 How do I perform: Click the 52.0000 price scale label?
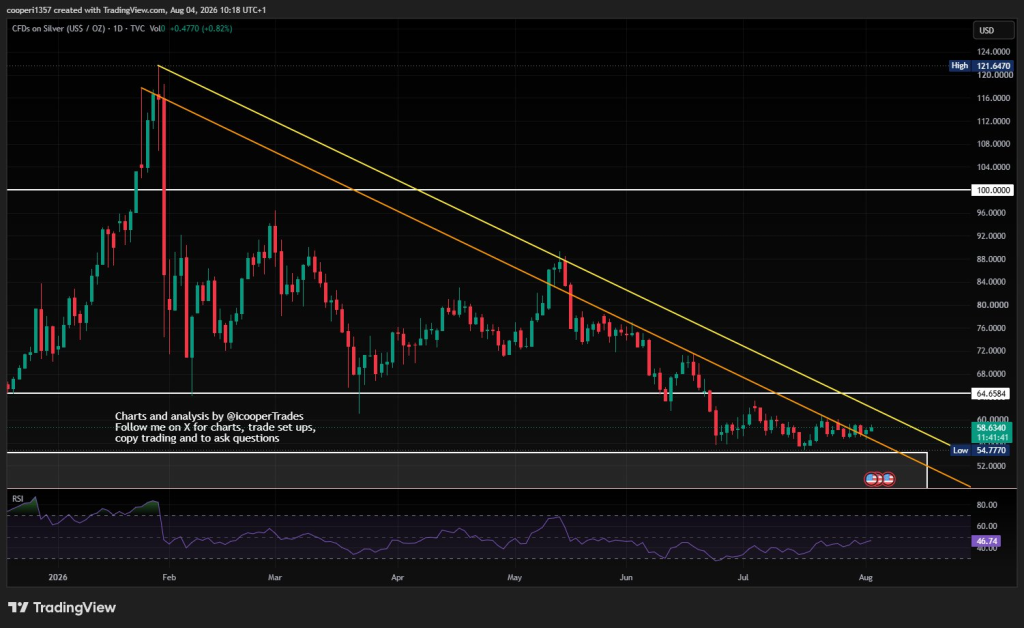(993, 466)
